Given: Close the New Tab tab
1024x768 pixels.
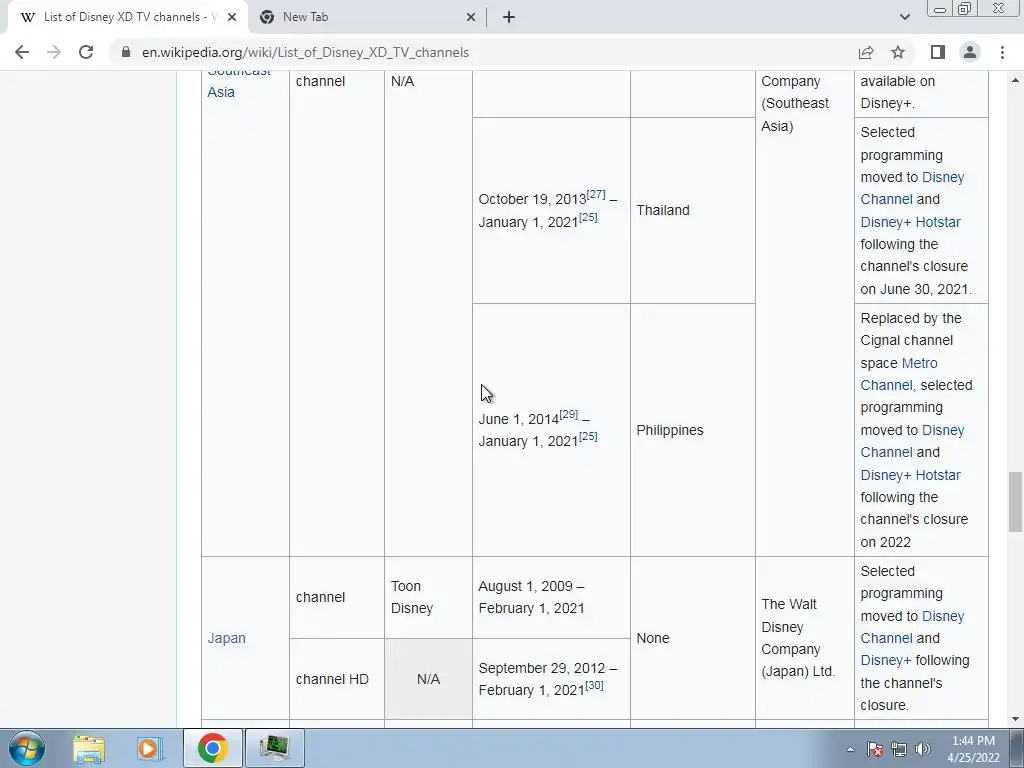Looking at the screenshot, I should coord(471,18).
